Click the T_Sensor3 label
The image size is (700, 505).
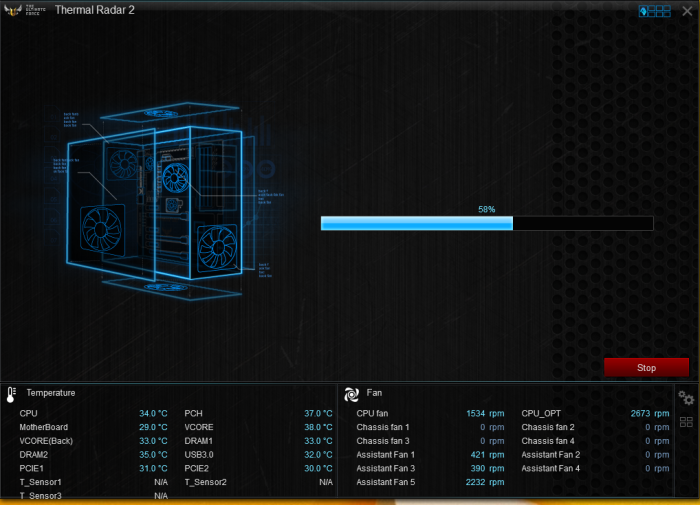click(40, 496)
